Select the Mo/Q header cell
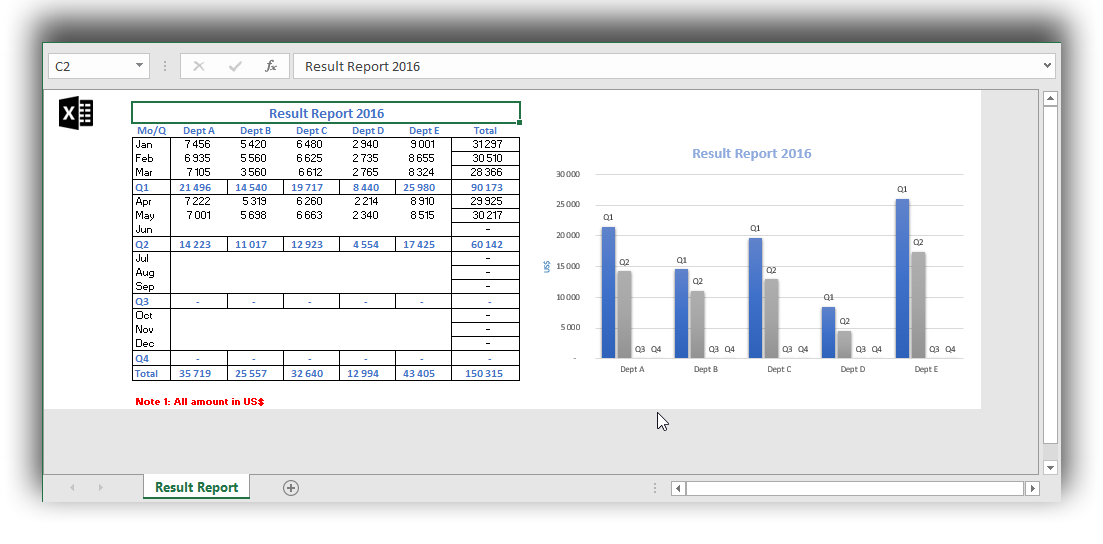Image resolution: width=1103 pixels, height=544 pixels. pyautogui.click(x=151, y=130)
